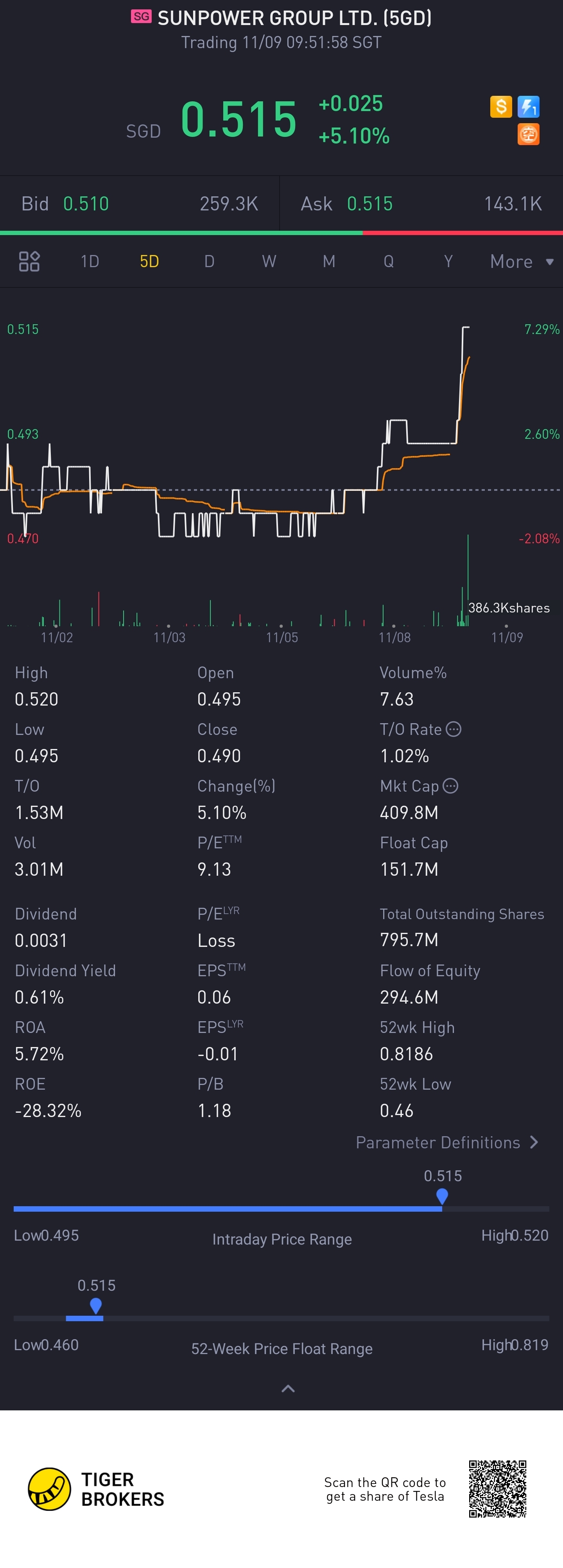563x1568 pixels.
Task: Tap the Intraday Price Range marker 0.515
Action: (443, 1196)
